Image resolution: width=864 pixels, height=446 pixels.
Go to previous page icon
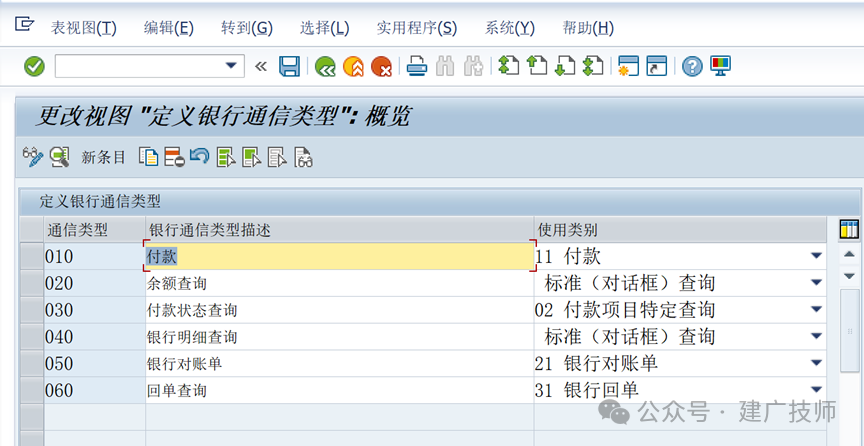[x=537, y=66]
